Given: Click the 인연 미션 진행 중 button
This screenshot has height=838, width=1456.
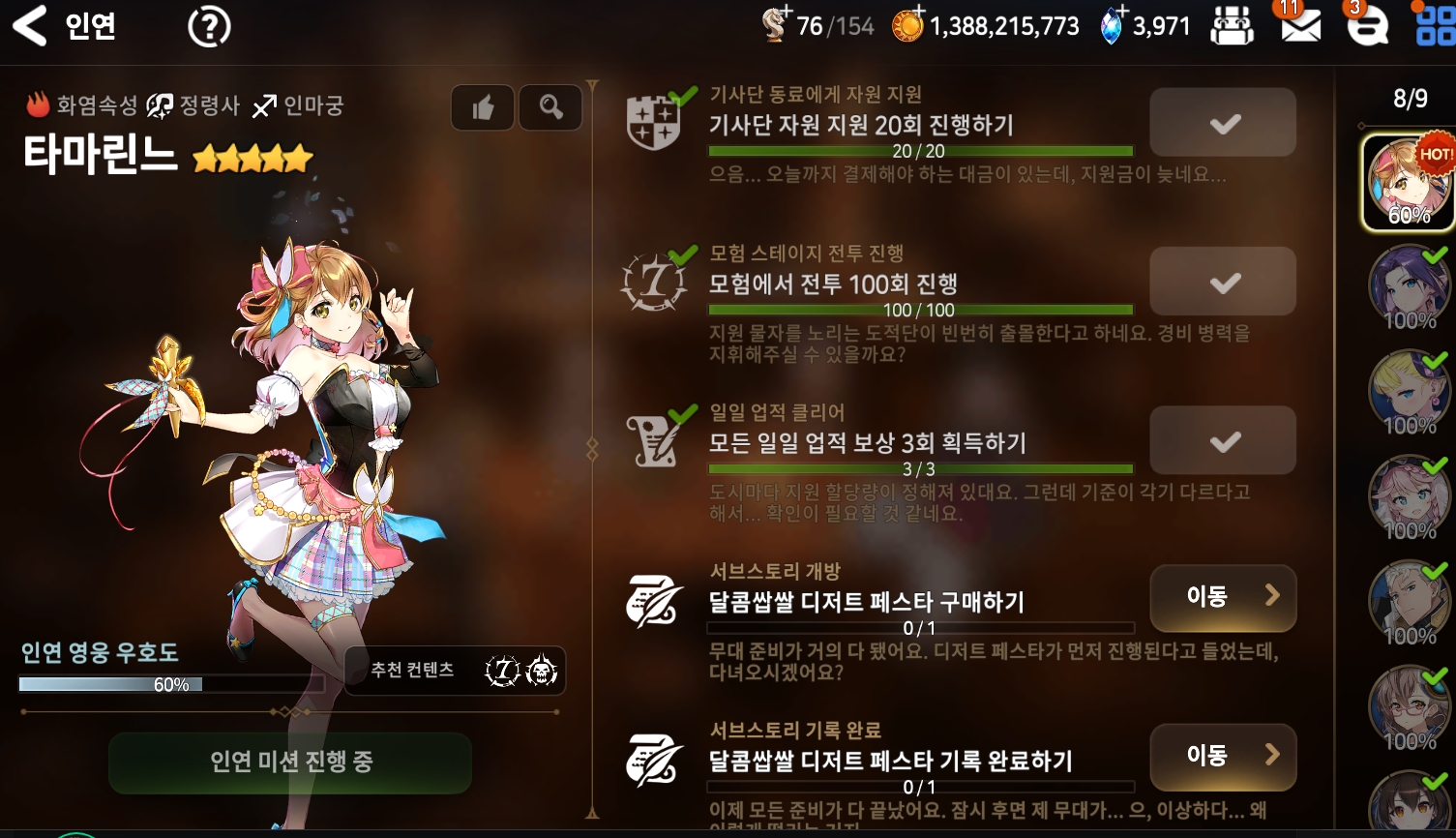Looking at the screenshot, I should 290,763.
